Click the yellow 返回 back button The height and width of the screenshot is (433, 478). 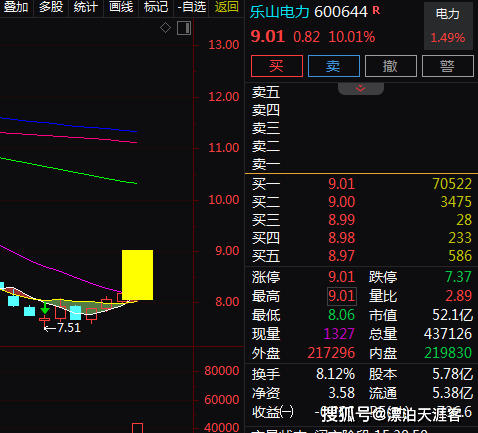[227, 7]
